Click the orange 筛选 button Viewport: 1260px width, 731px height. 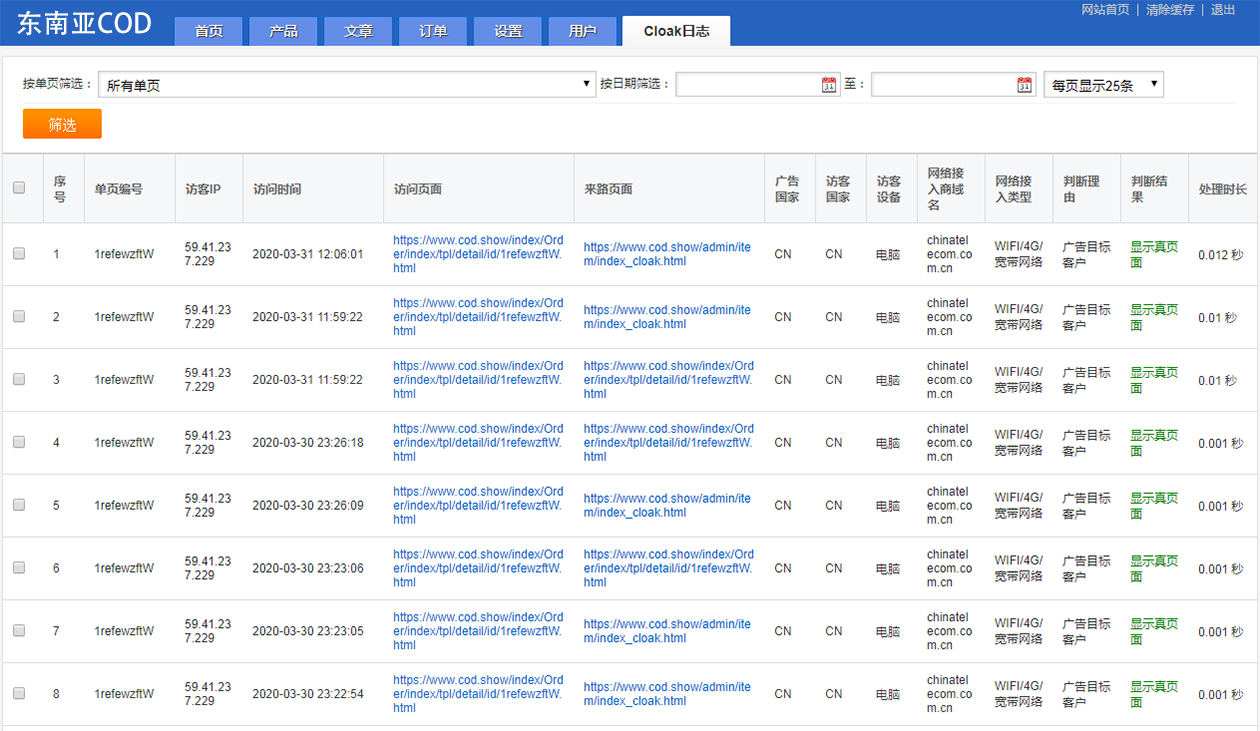point(62,124)
